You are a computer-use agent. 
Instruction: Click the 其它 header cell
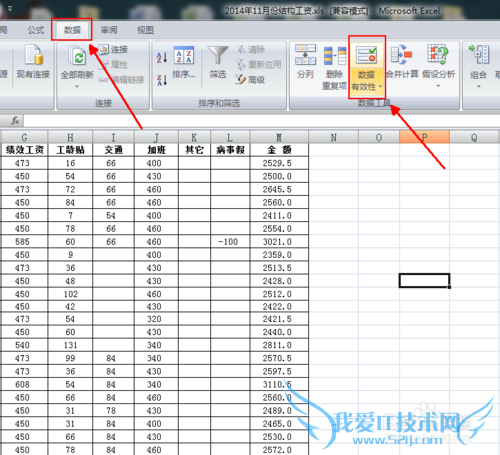194,150
